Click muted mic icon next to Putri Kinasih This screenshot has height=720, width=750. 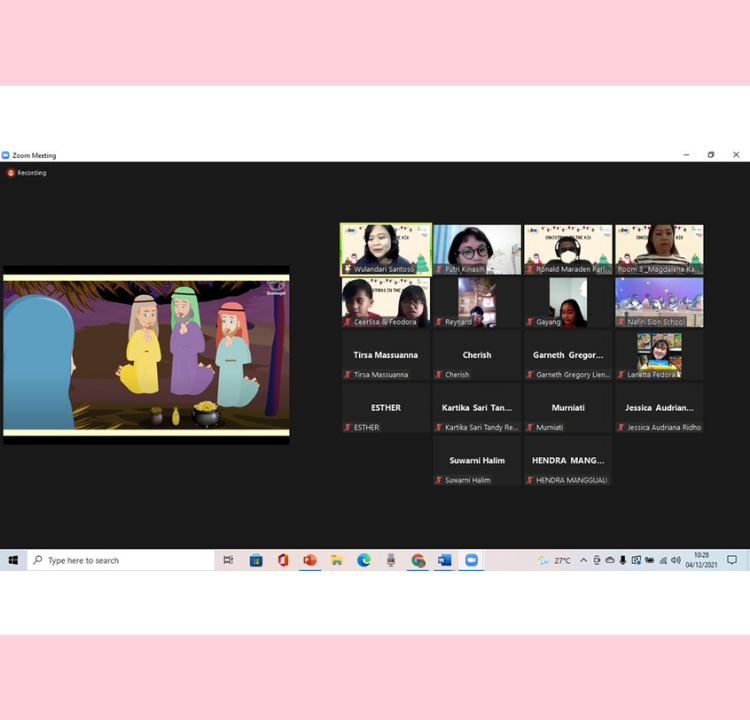coord(439,269)
